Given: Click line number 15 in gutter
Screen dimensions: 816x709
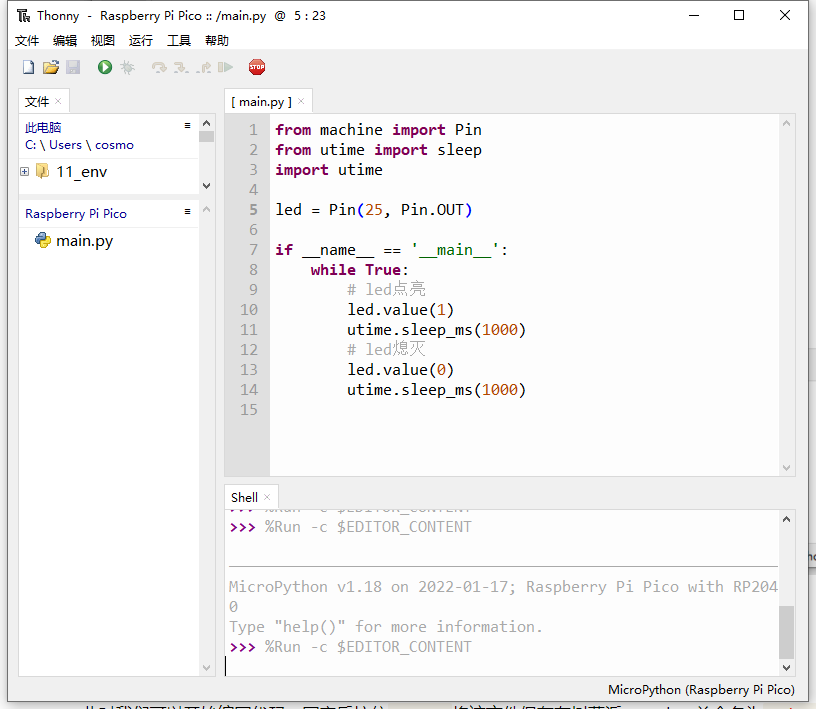Looking at the screenshot, I should pyautogui.click(x=249, y=410).
